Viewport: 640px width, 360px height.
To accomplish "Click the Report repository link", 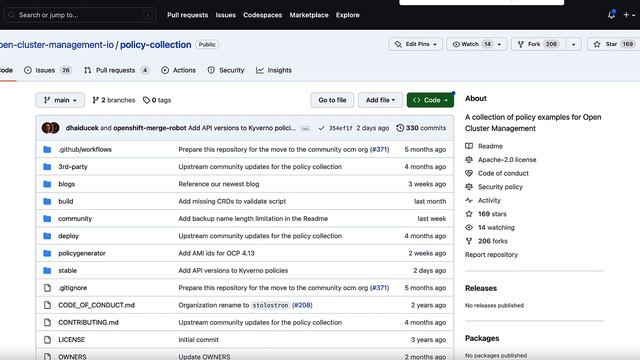I will click(491, 255).
